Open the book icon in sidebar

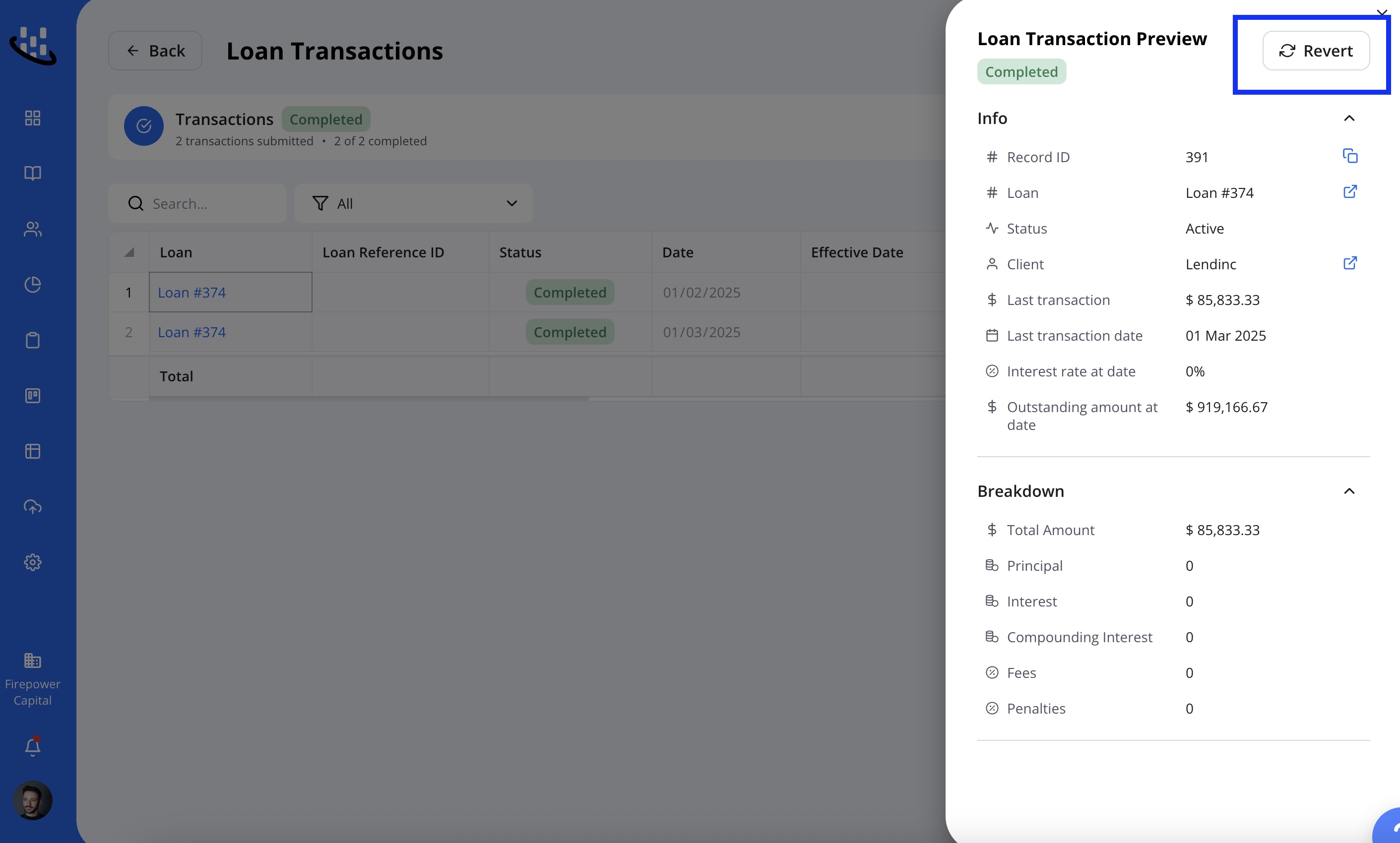pyautogui.click(x=32, y=173)
